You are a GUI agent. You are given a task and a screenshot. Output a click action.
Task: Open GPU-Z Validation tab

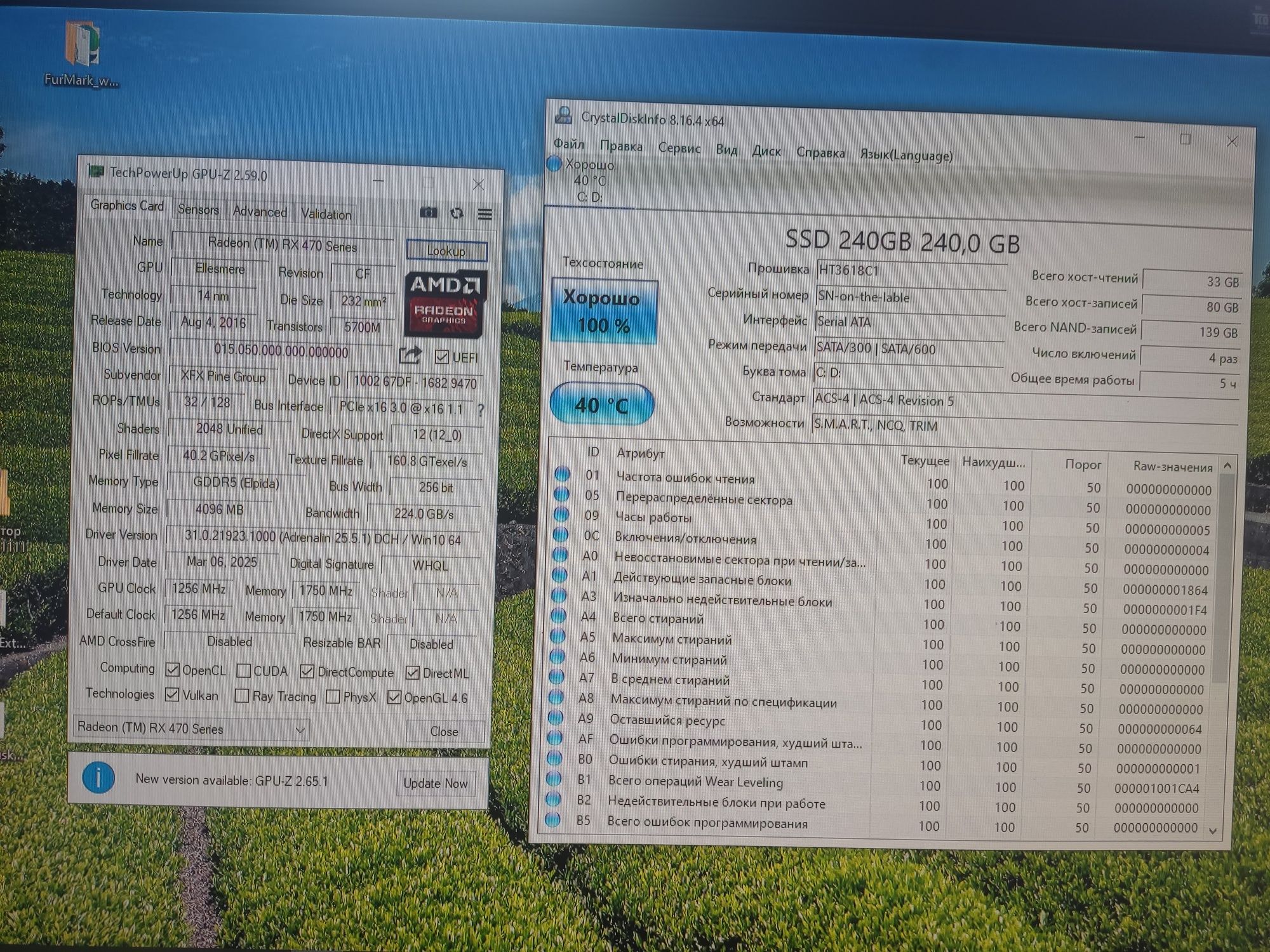[326, 214]
